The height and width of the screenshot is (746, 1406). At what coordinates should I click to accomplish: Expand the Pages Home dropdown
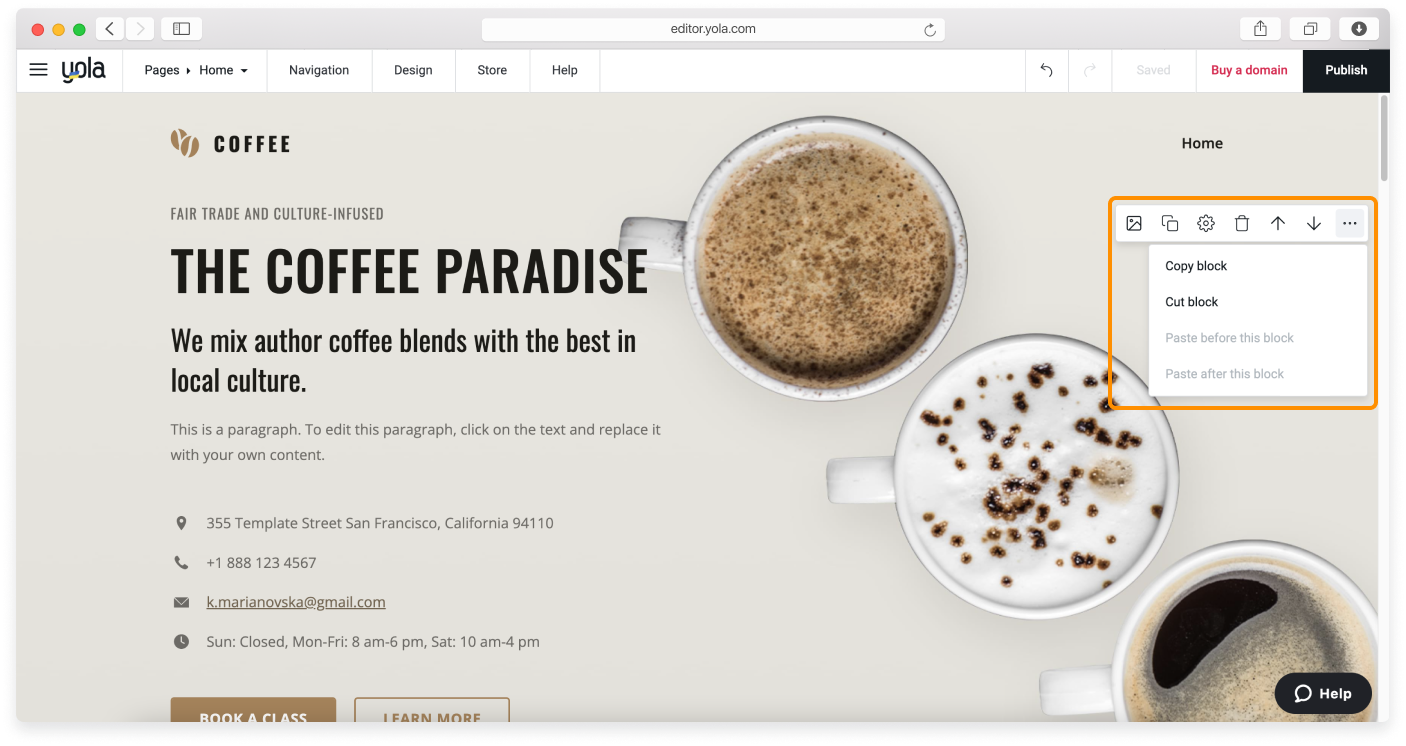(x=196, y=70)
